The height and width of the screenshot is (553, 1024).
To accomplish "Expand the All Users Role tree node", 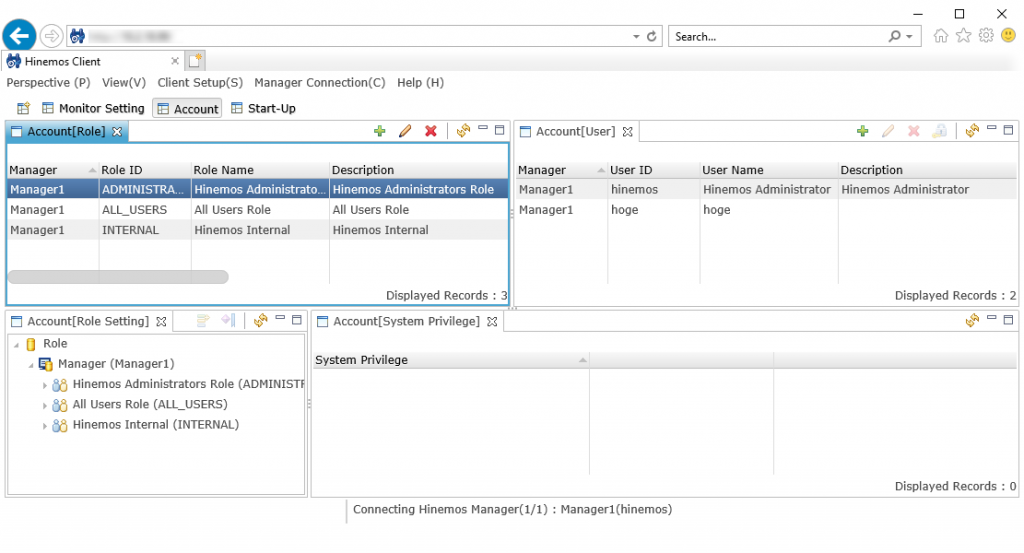I will 44,405.
